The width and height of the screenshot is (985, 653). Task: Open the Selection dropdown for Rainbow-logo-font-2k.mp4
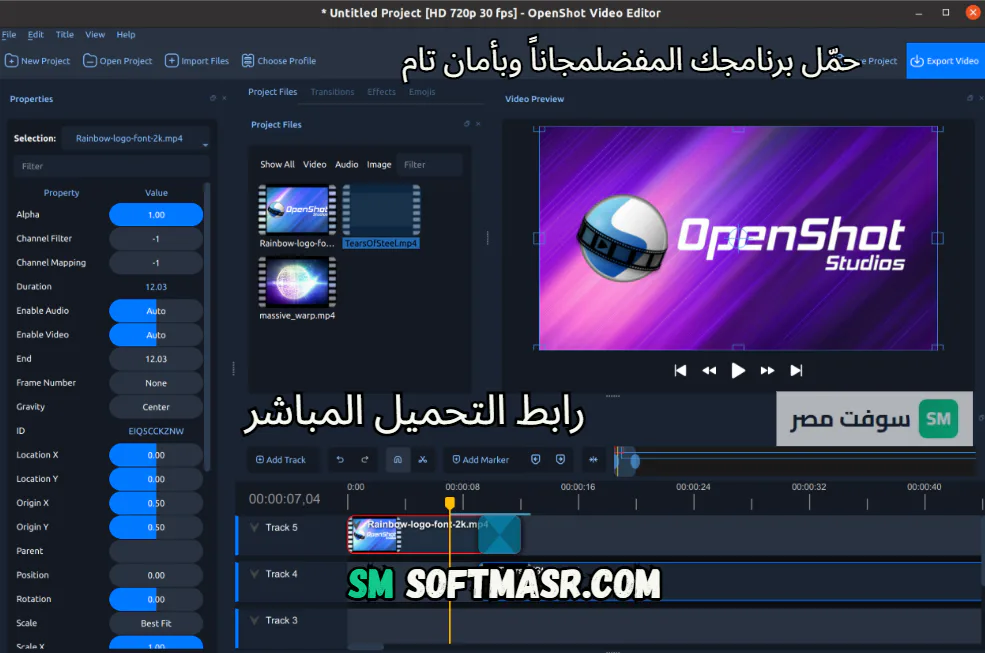coord(136,138)
